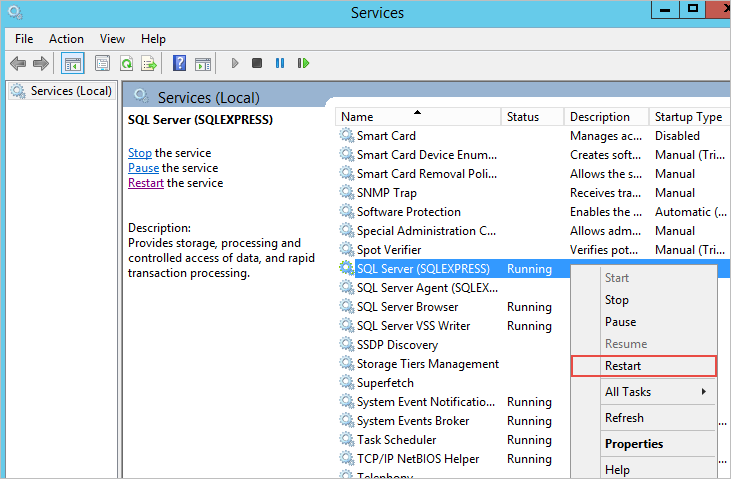Toggle the Show/Hide Console Tree toolbar button

point(72,63)
